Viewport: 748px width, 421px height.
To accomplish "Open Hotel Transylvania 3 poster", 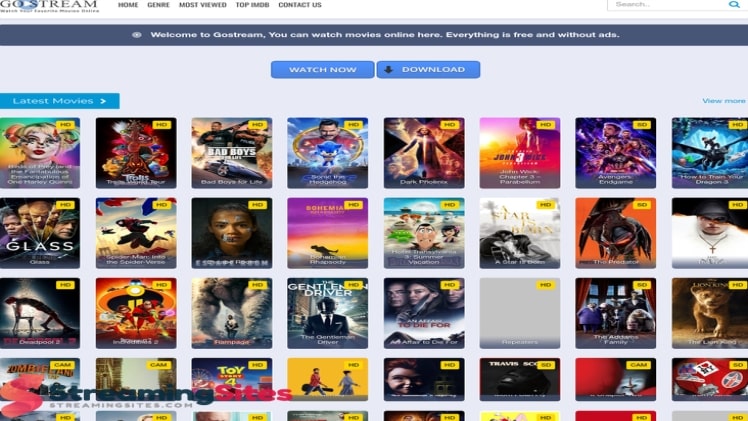I will (x=424, y=233).
